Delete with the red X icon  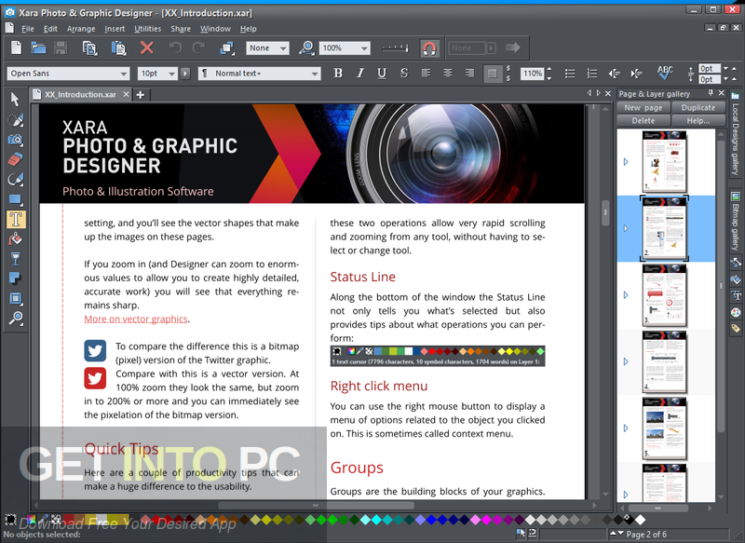click(x=147, y=48)
